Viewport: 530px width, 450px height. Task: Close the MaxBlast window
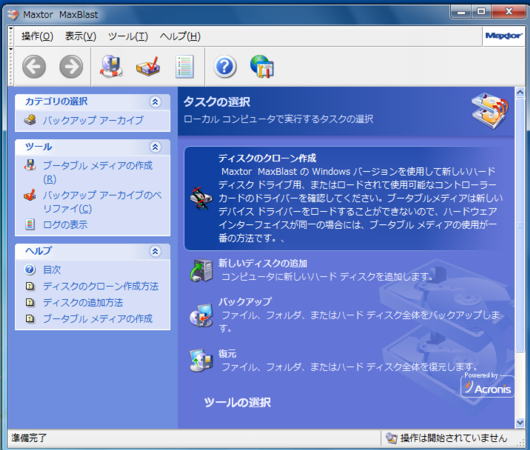[508, 12]
